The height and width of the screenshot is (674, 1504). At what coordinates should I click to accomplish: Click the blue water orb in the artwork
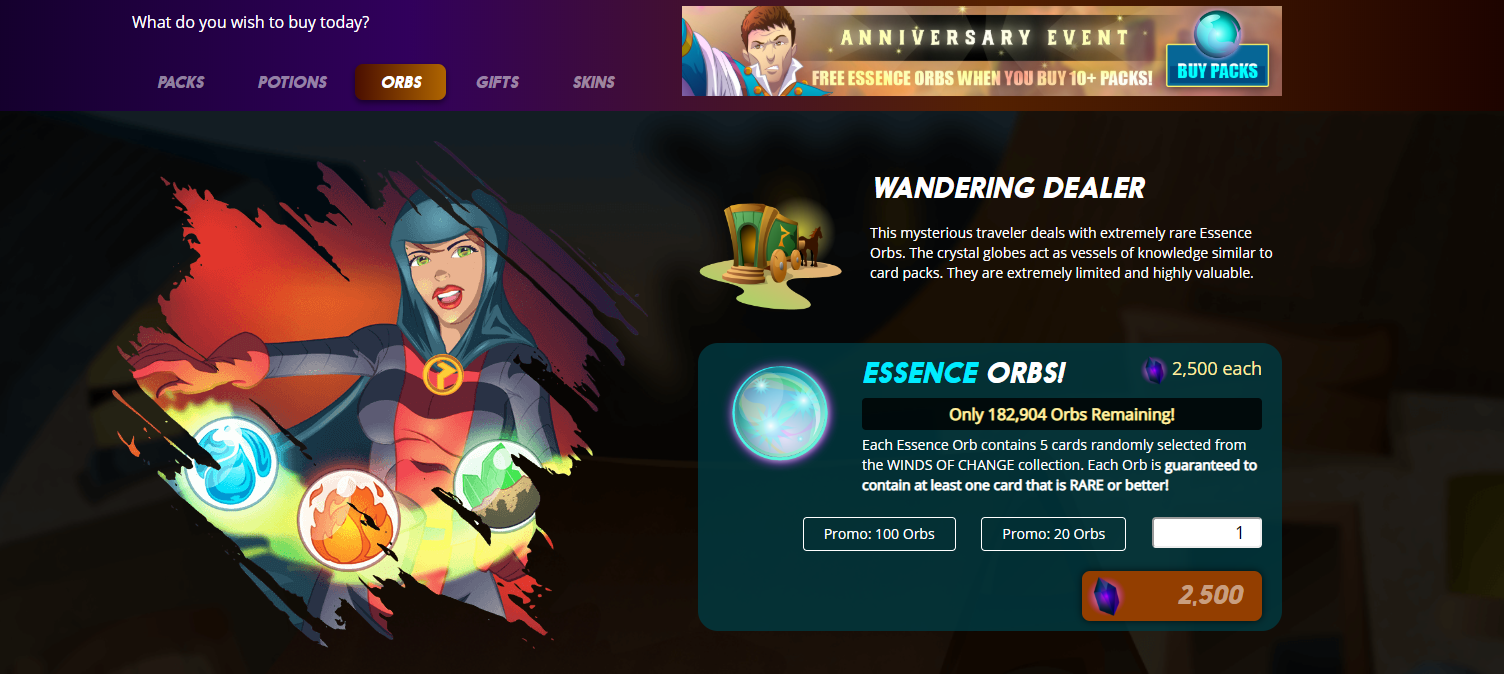click(232, 463)
